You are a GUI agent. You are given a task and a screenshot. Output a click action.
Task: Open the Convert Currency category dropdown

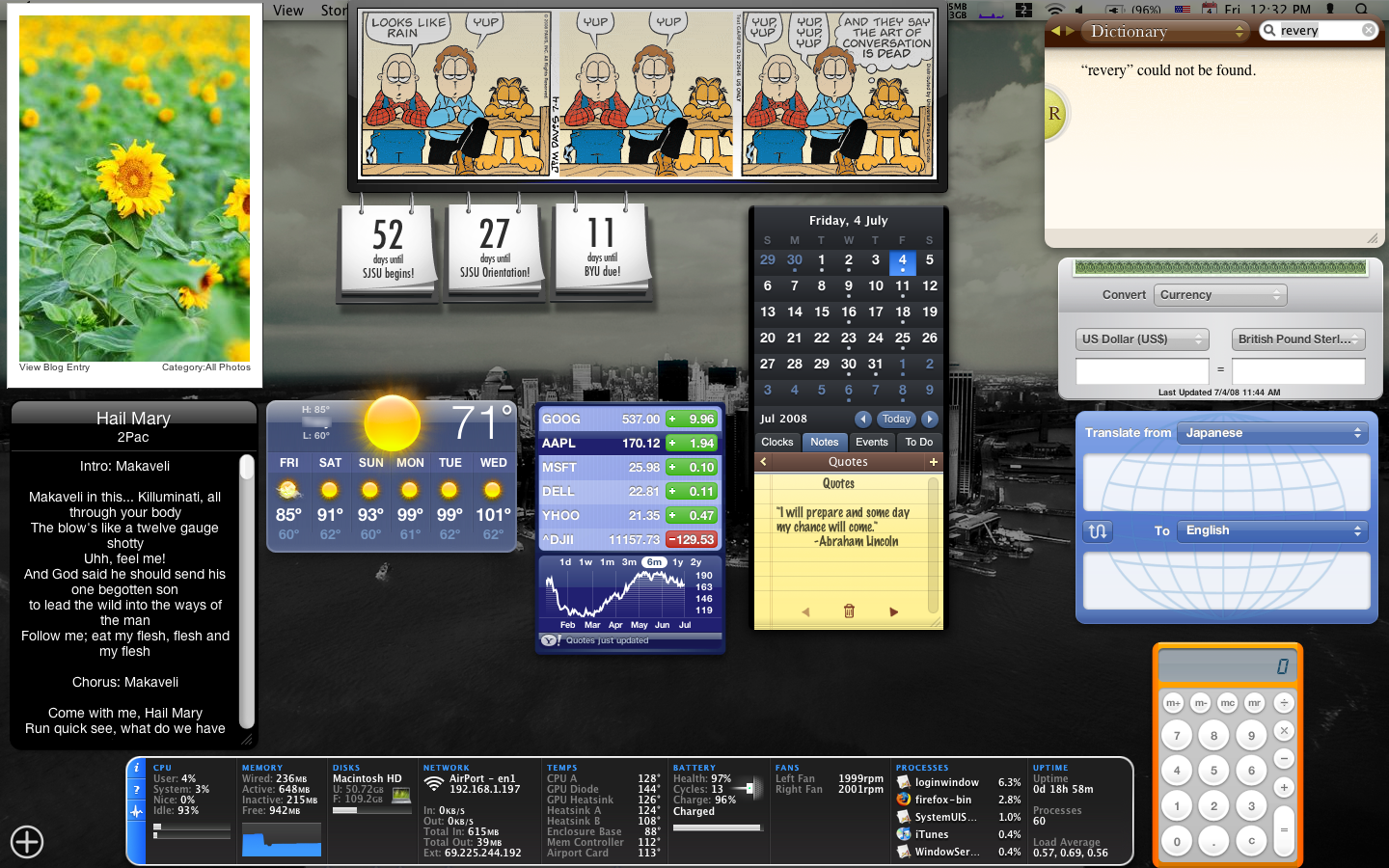tap(1220, 295)
